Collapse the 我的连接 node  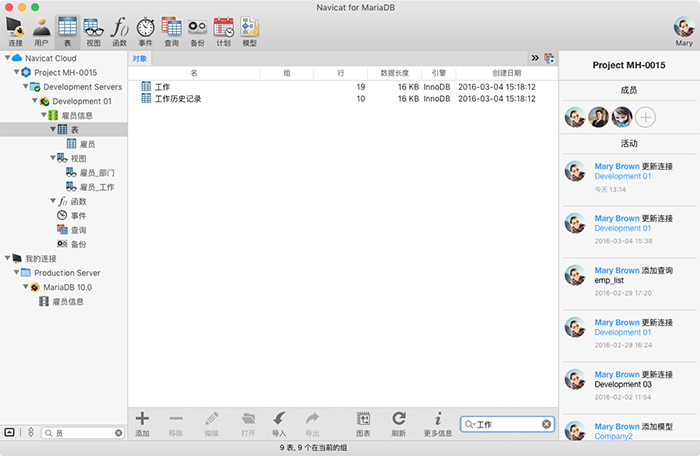7,258
